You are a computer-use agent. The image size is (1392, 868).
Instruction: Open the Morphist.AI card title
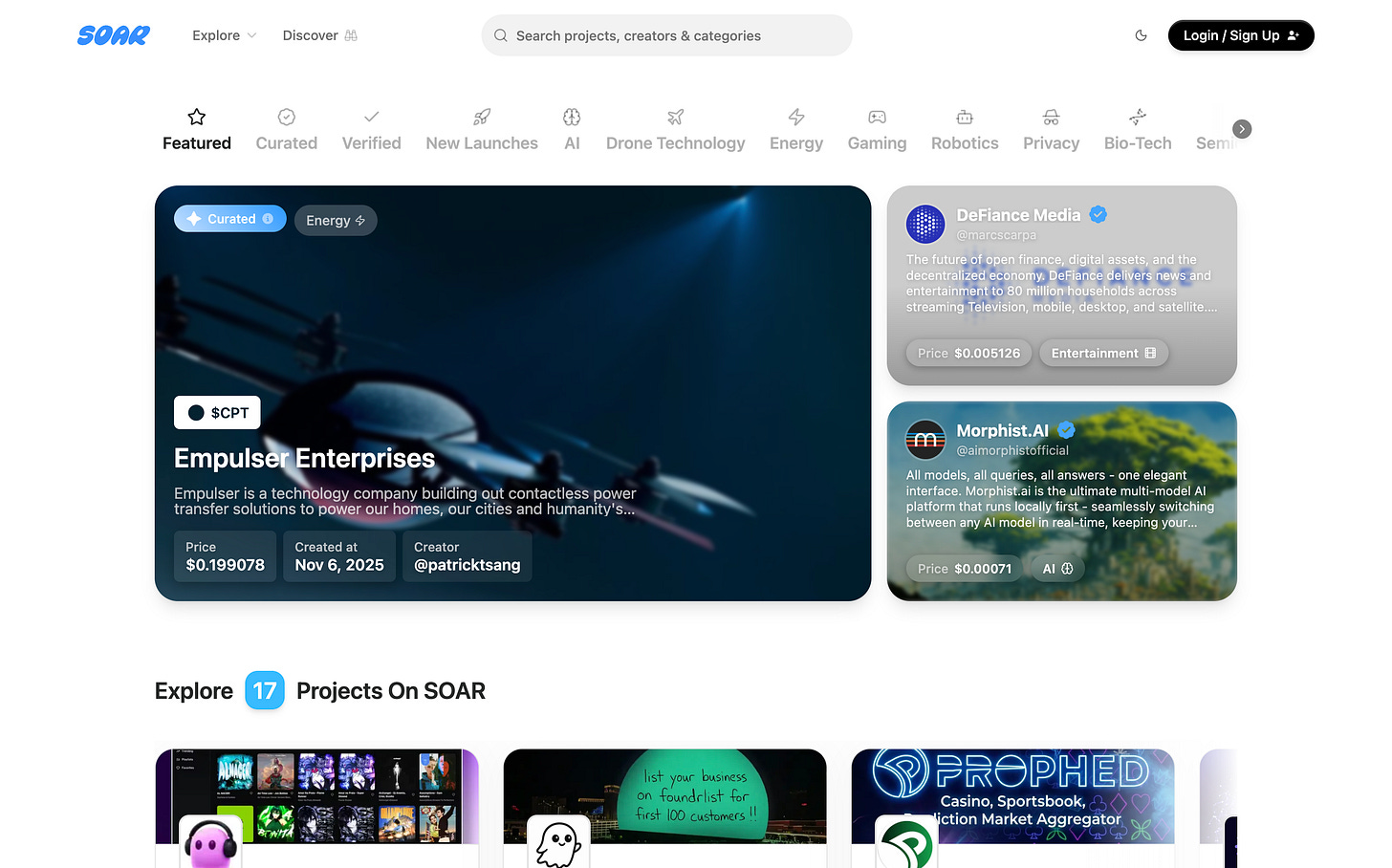pos(1002,431)
